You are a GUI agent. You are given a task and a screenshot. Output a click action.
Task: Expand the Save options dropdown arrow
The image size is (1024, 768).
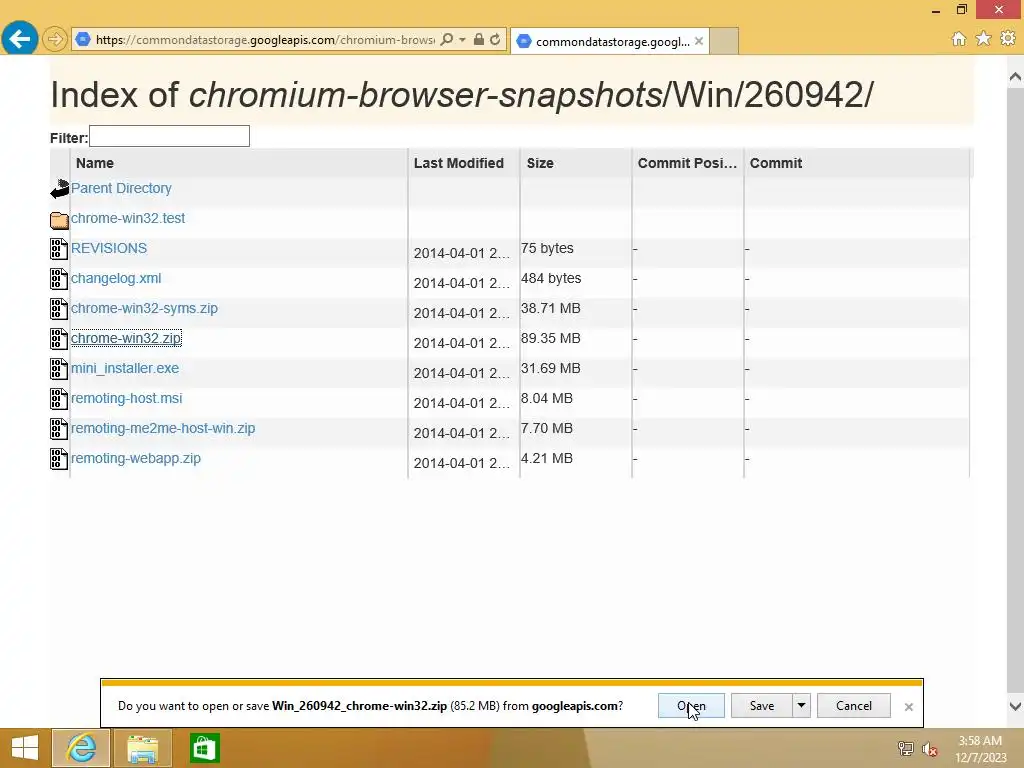pos(801,706)
